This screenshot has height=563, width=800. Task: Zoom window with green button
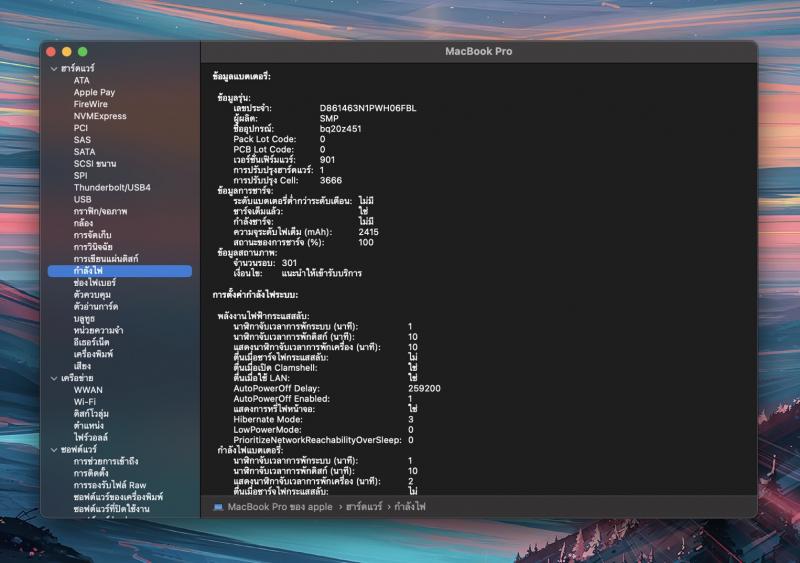[x=83, y=52]
